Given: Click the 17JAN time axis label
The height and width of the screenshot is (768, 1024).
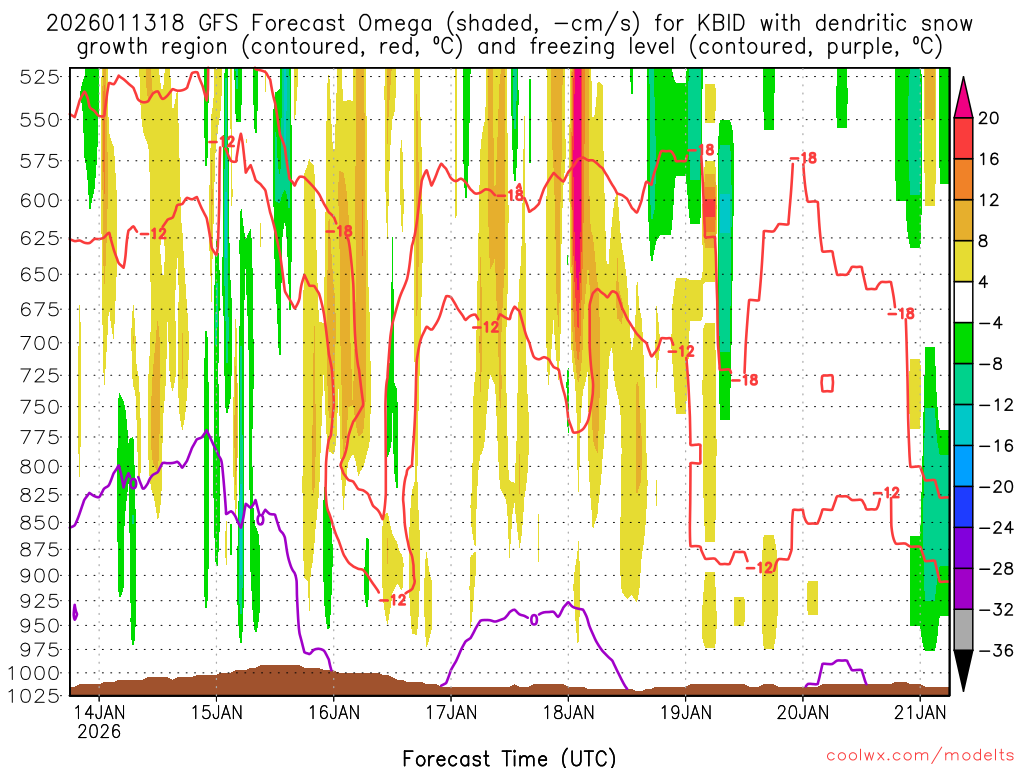Looking at the screenshot, I should [x=451, y=711].
